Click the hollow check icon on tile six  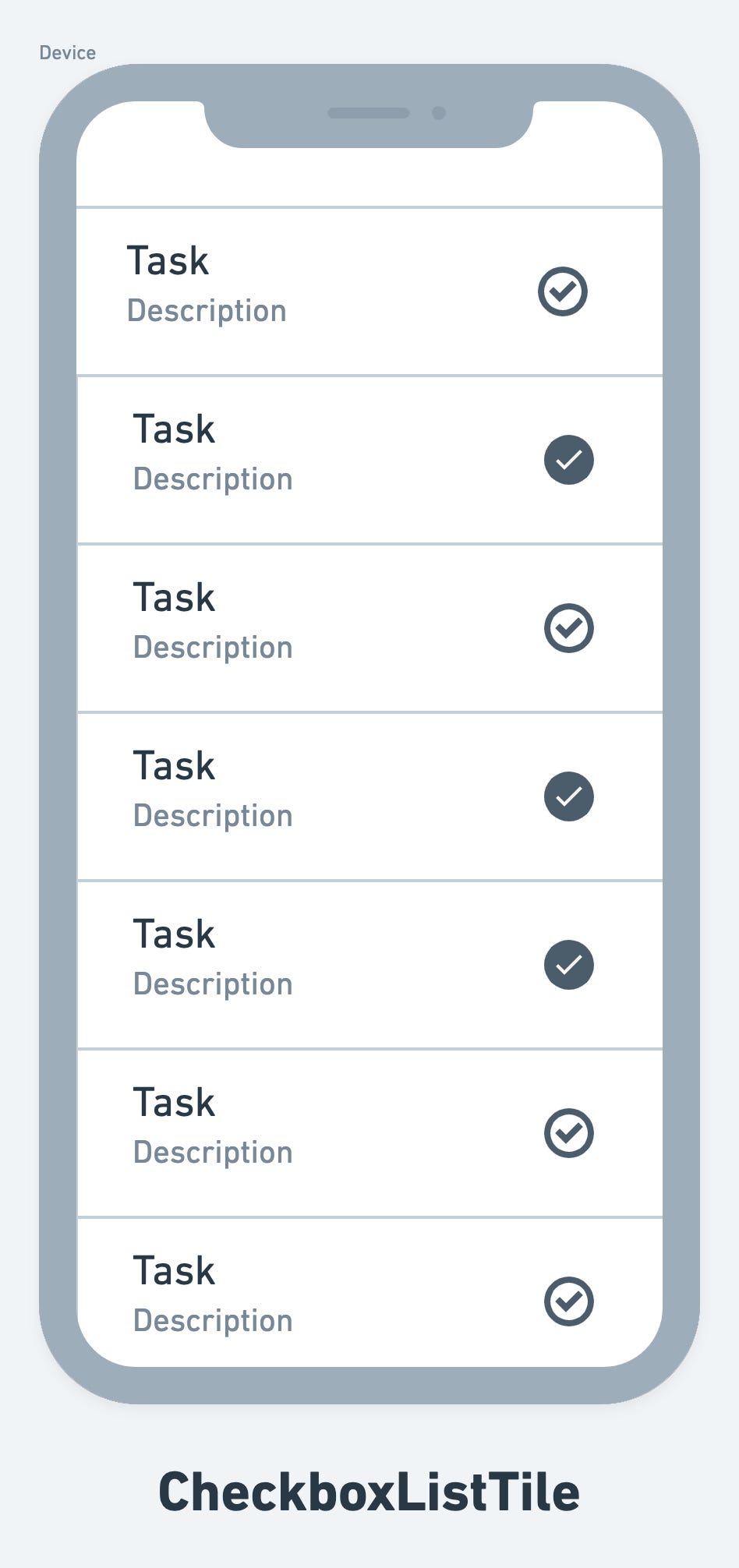click(569, 1133)
